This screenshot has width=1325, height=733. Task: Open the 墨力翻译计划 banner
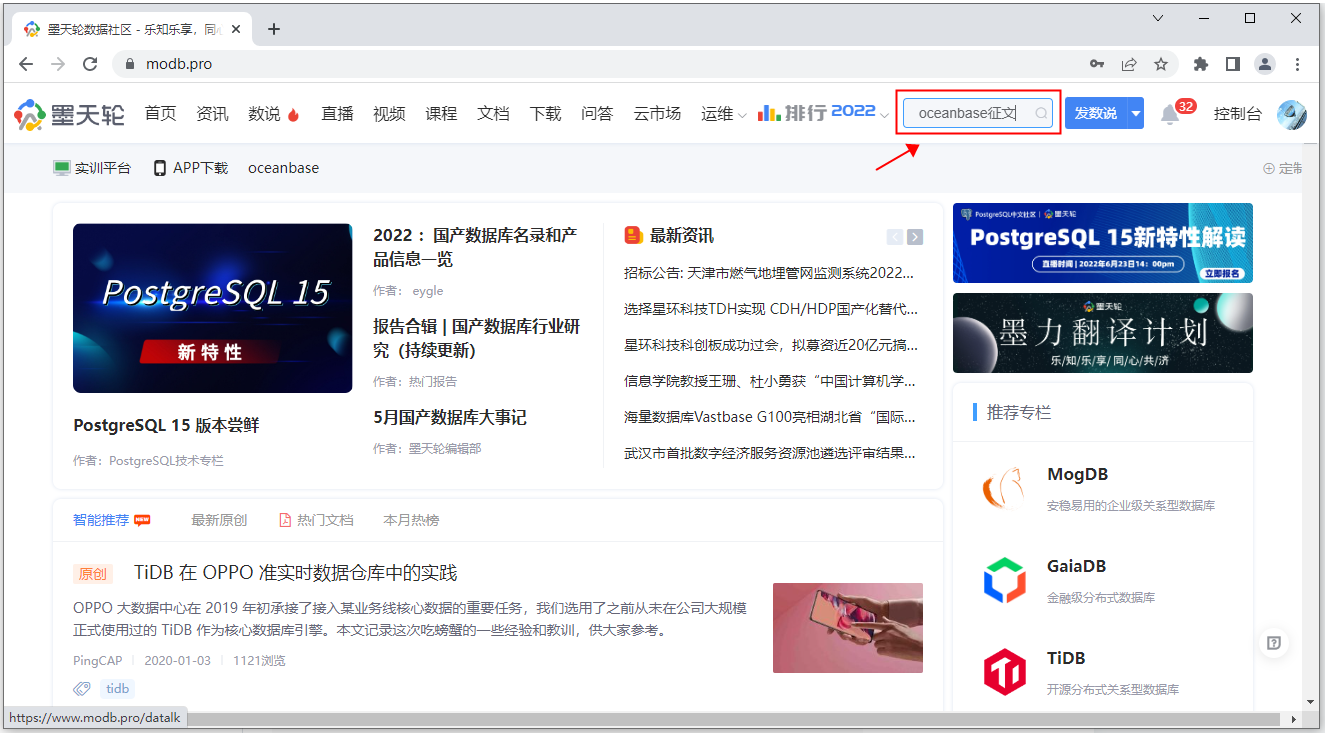(x=1103, y=333)
